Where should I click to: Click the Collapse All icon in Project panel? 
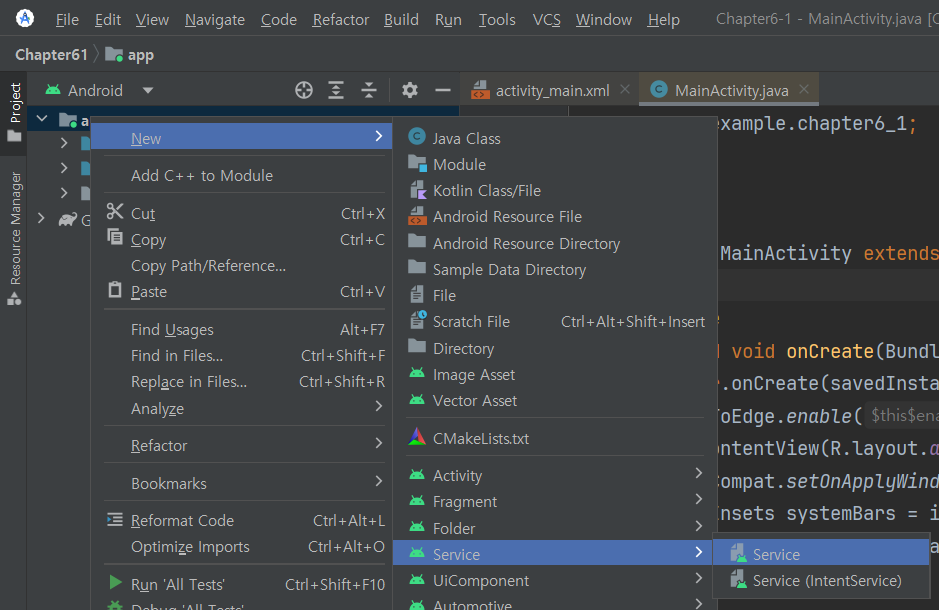coord(369,90)
